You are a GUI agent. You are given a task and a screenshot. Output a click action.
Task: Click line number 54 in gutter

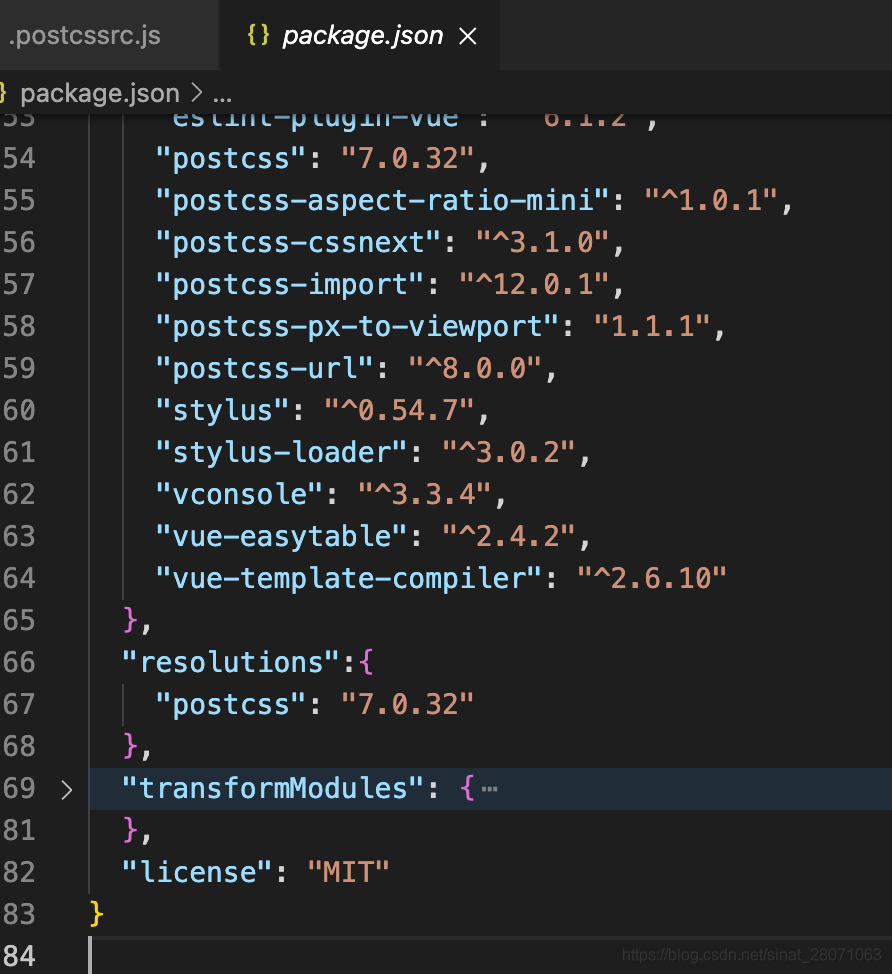pyautogui.click(x=19, y=158)
